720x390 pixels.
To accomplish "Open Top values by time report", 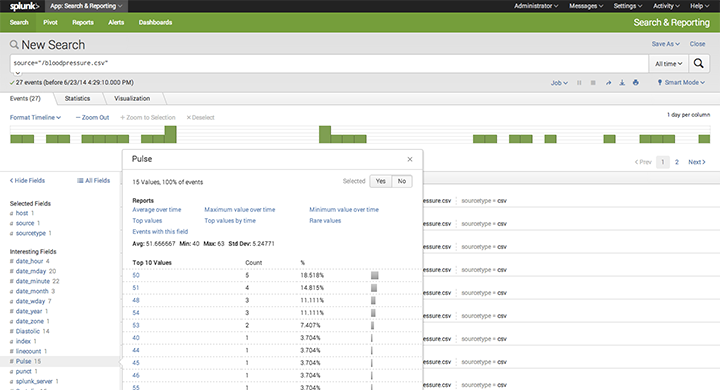I will (x=230, y=220).
